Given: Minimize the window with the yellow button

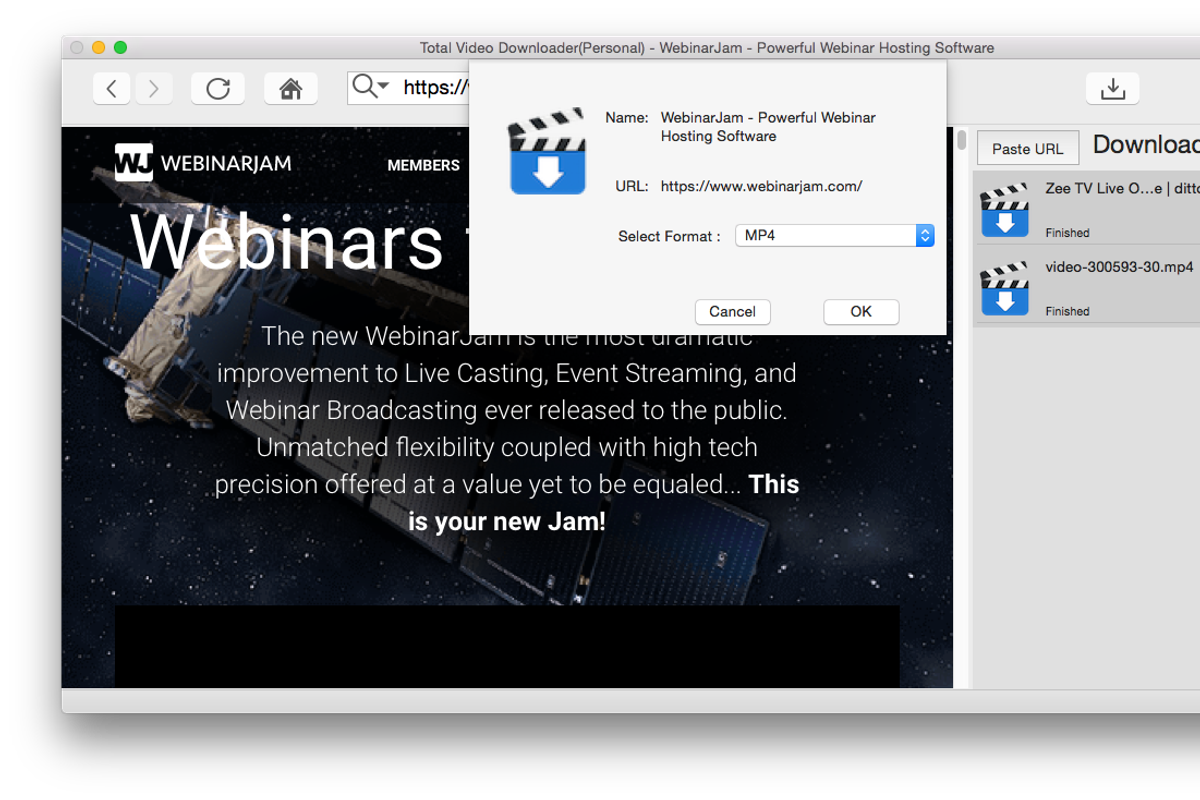Looking at the screenshot, I should [x=98, y=48].
